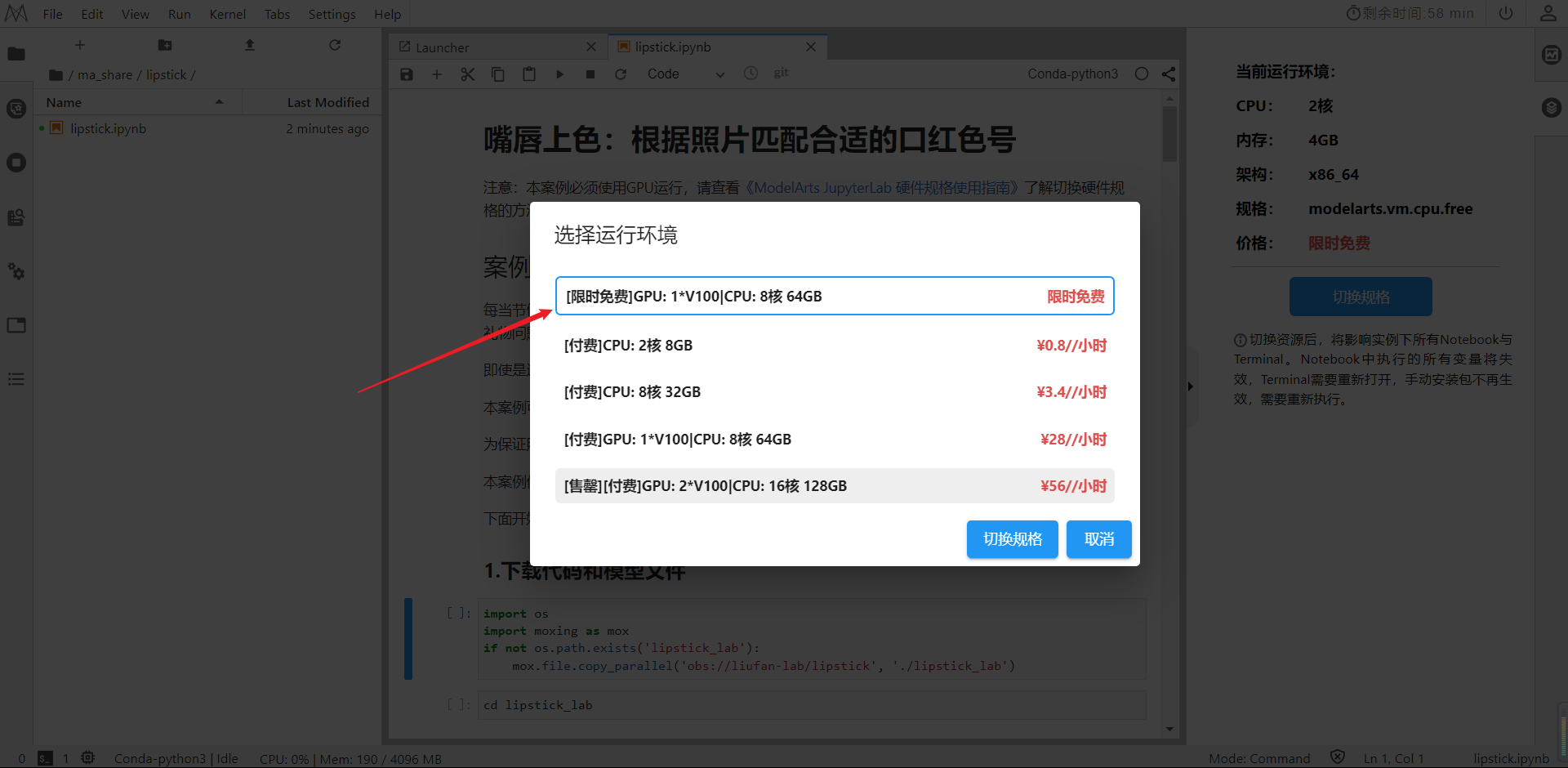
Task: Upload files using the upload icon
Action: 250,45
